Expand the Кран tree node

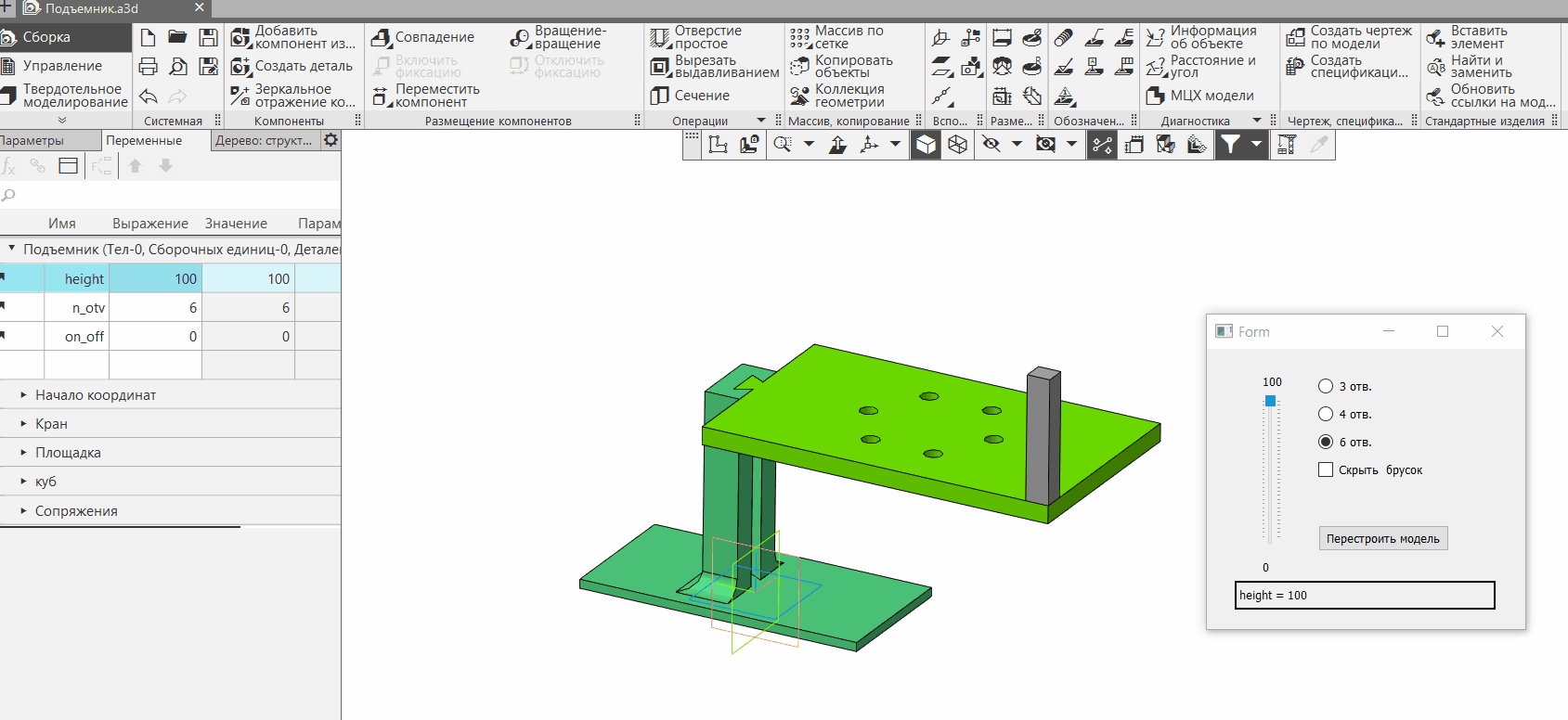(x=24, y=424)
